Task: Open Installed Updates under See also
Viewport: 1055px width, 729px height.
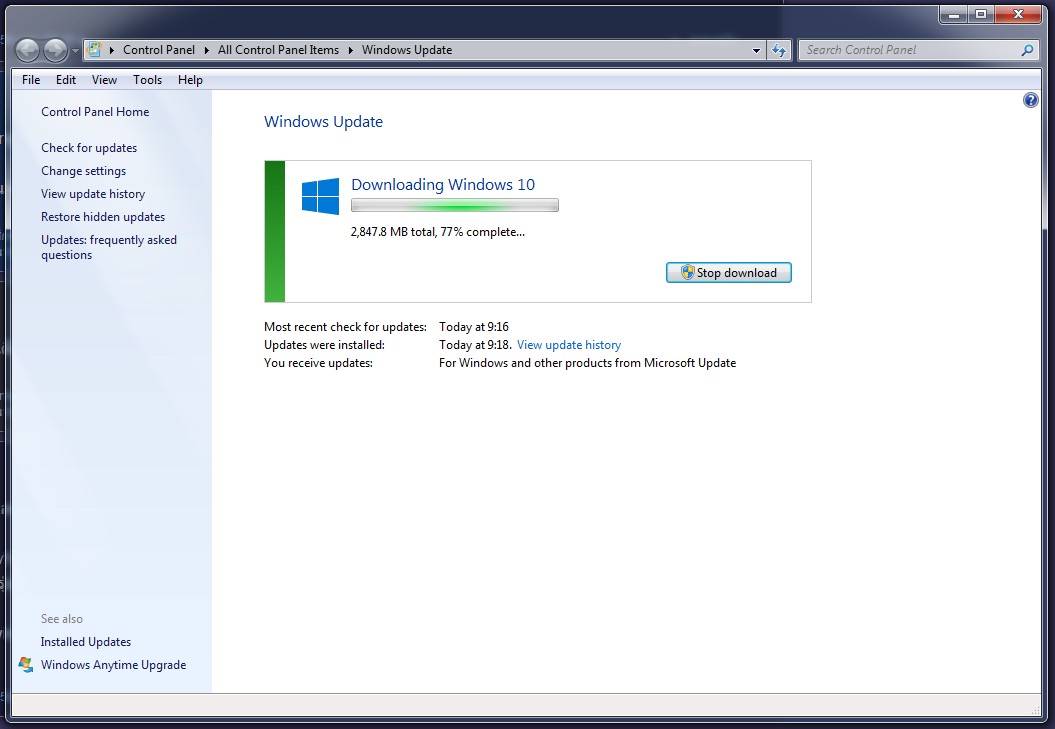Action: coord(85,642)
